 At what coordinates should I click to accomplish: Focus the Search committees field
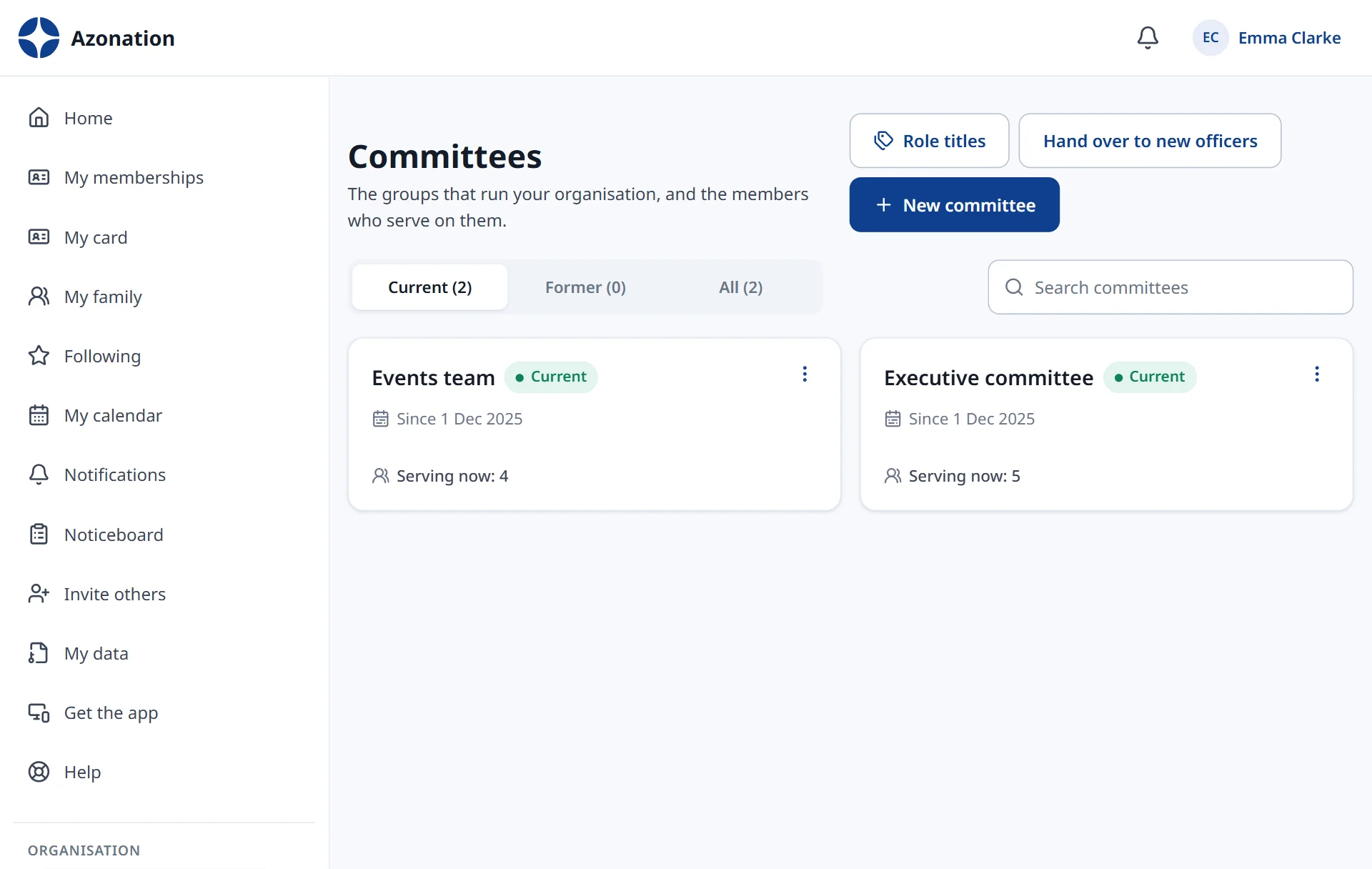(1170, 287)
